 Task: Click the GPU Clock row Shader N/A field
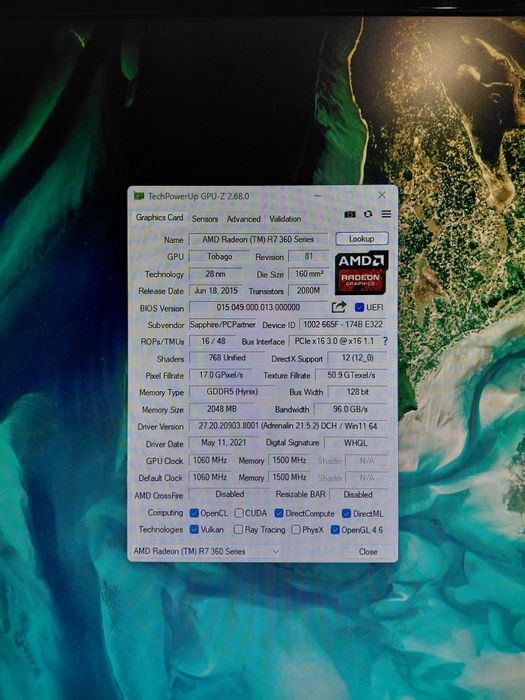click(367, 461)
